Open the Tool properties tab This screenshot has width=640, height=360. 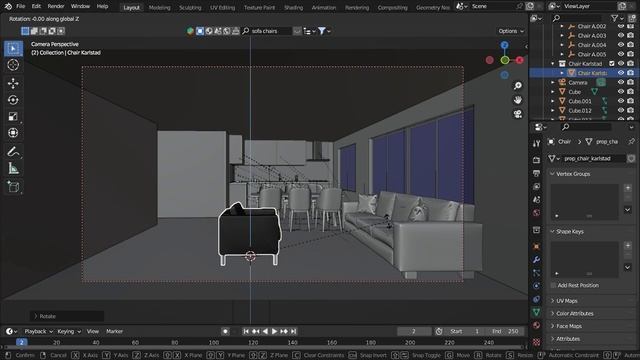coord(536,143)
